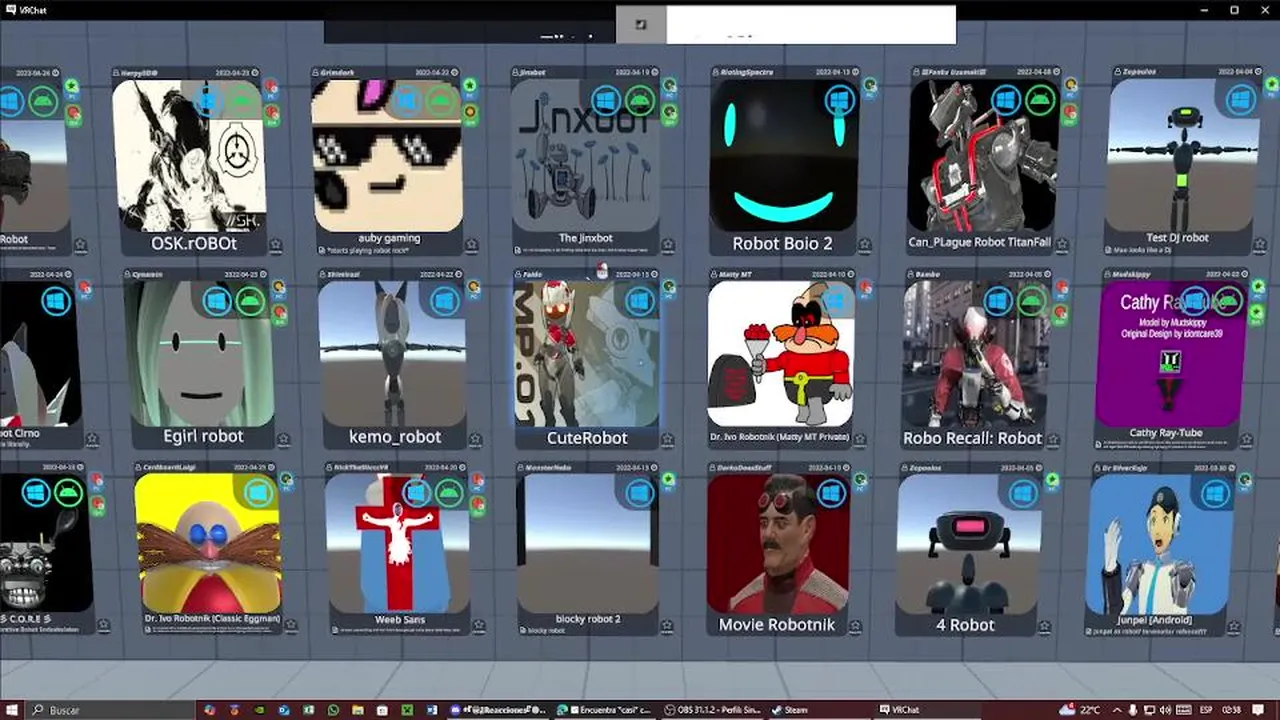Select the Robo Recall: Robot thumbnail
1280x720 pixels.
pyautogui.click(x=976, y=354)
